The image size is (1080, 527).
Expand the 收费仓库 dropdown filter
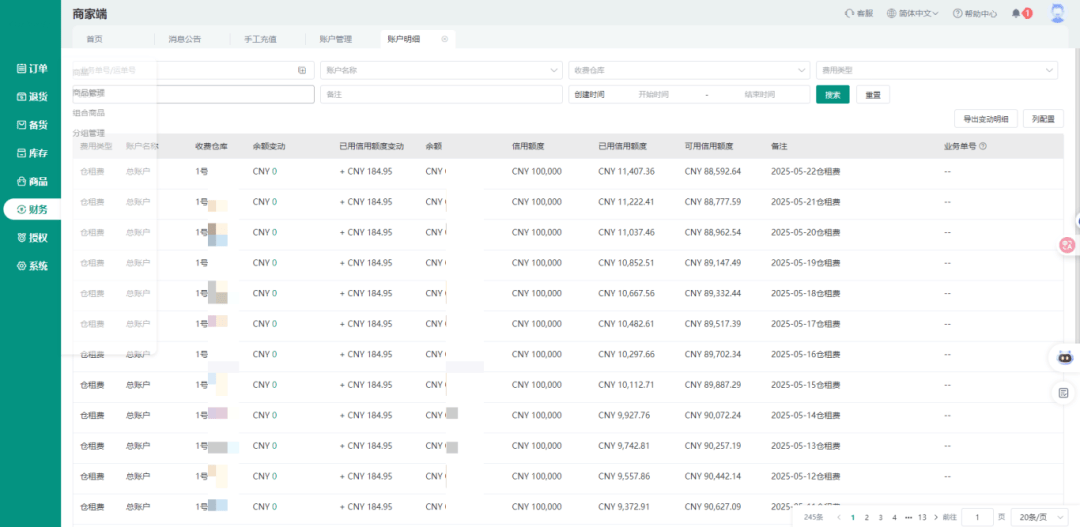pyautogui.click(x=689, y=70)
